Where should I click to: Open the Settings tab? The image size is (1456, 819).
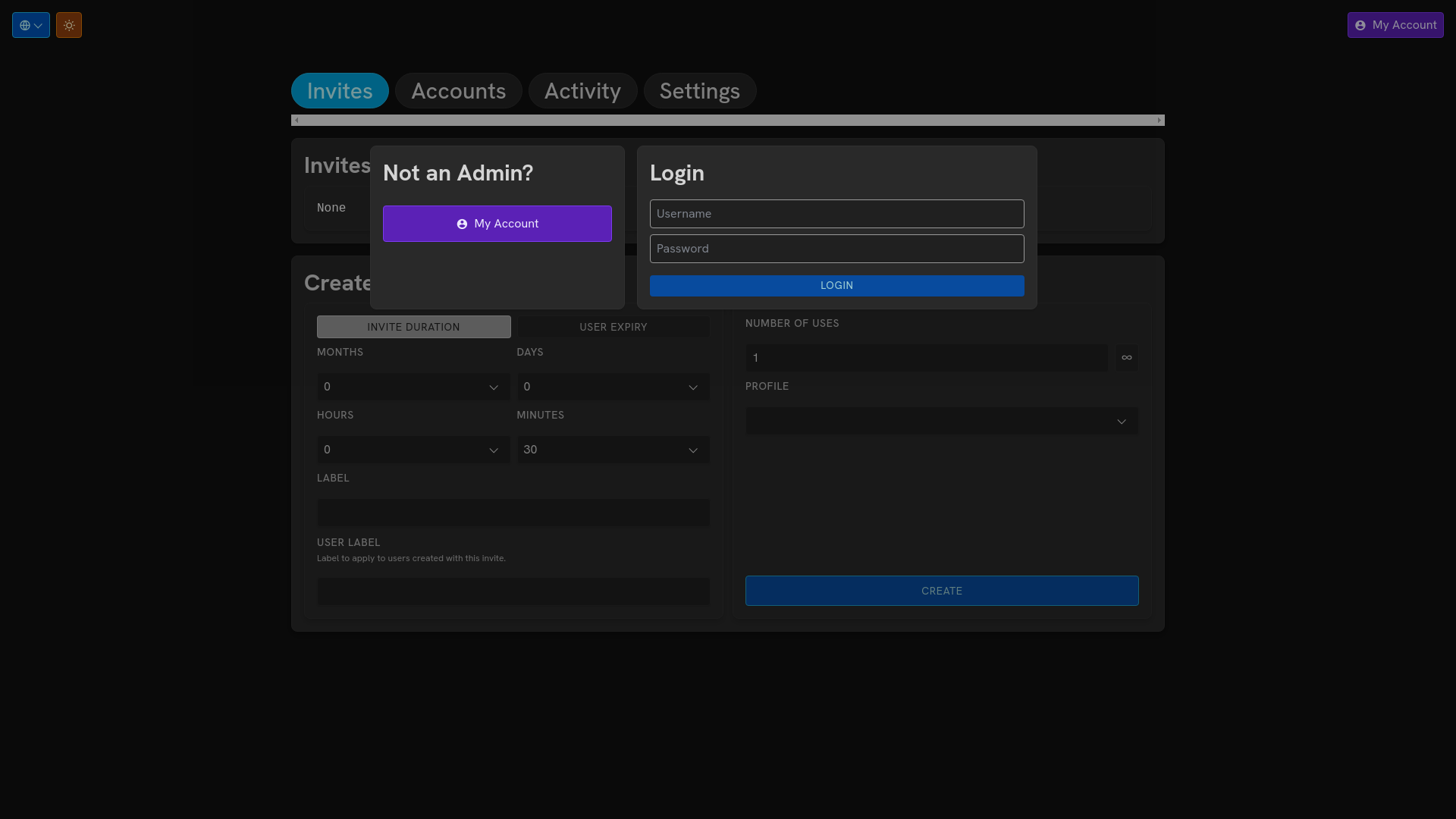[x=700, y=91]
